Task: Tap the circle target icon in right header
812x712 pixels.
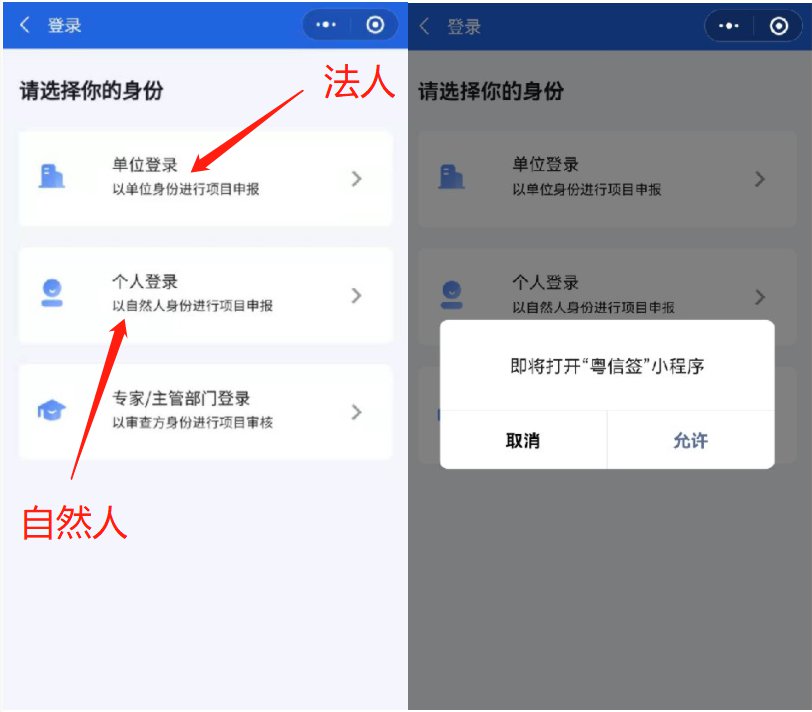Action: click(778, 25)
